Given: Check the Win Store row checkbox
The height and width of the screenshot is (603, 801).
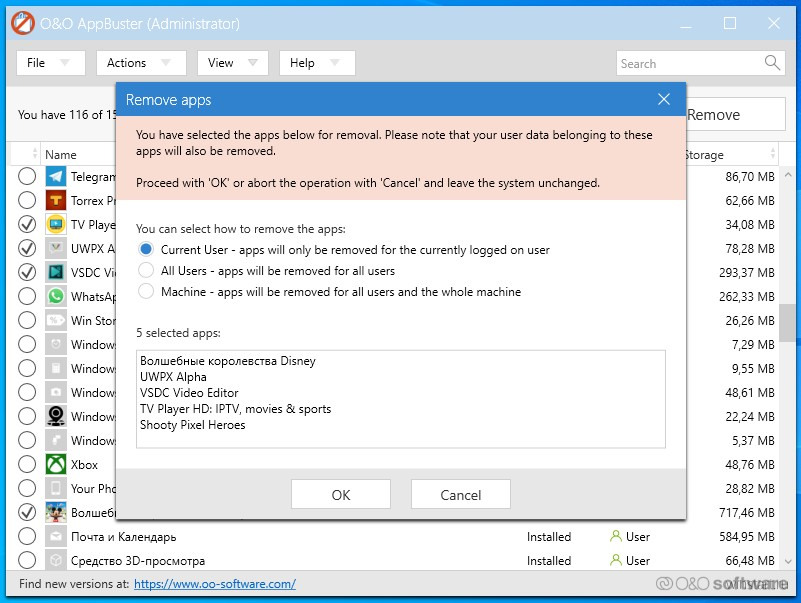Looking at the screenshot, I should click(27, 320).
